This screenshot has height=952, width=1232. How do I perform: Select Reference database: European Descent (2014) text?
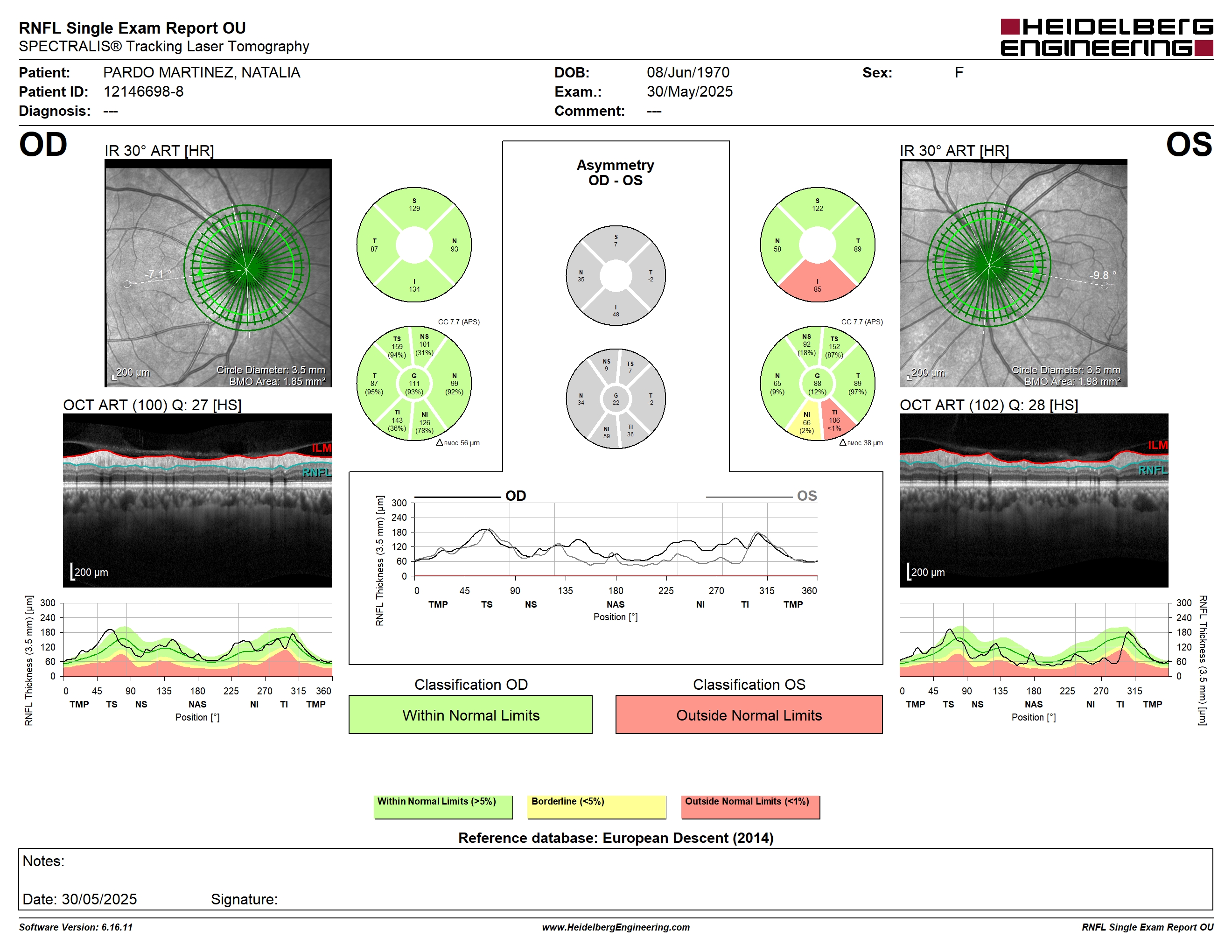click(616, 838)
